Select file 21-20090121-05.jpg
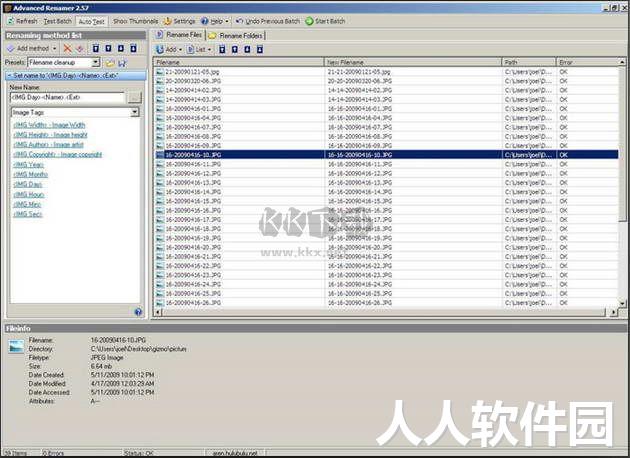Viewport: 630px width, 458px height. [192, 72]
